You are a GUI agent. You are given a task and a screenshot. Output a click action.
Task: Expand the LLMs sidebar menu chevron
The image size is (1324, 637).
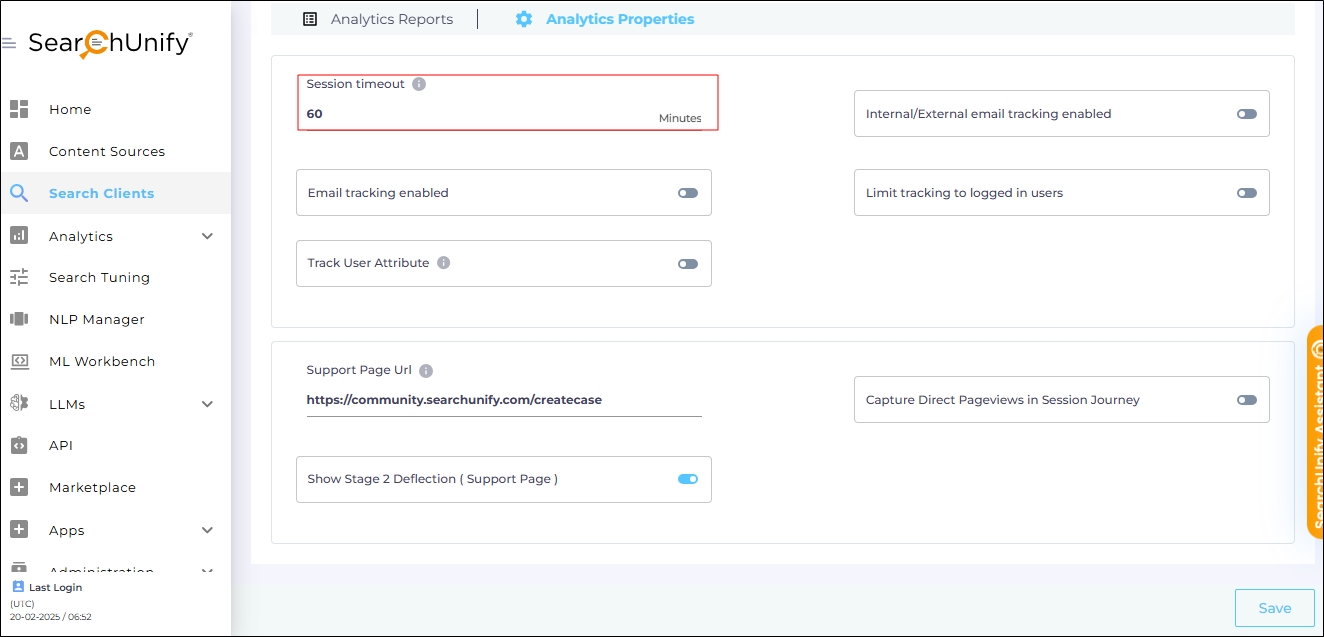[208, 404]
